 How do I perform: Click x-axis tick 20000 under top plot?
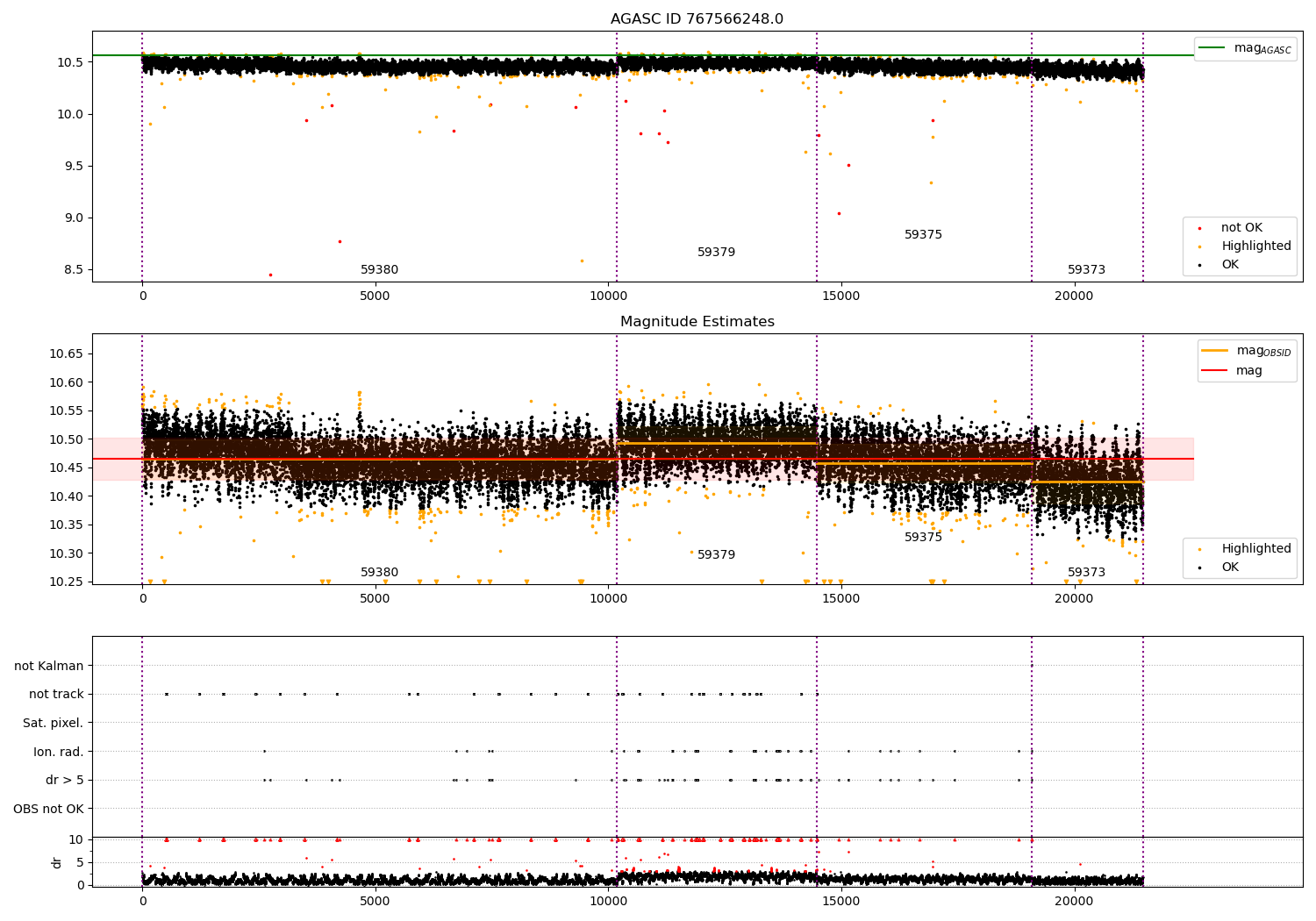point(1074,296)
